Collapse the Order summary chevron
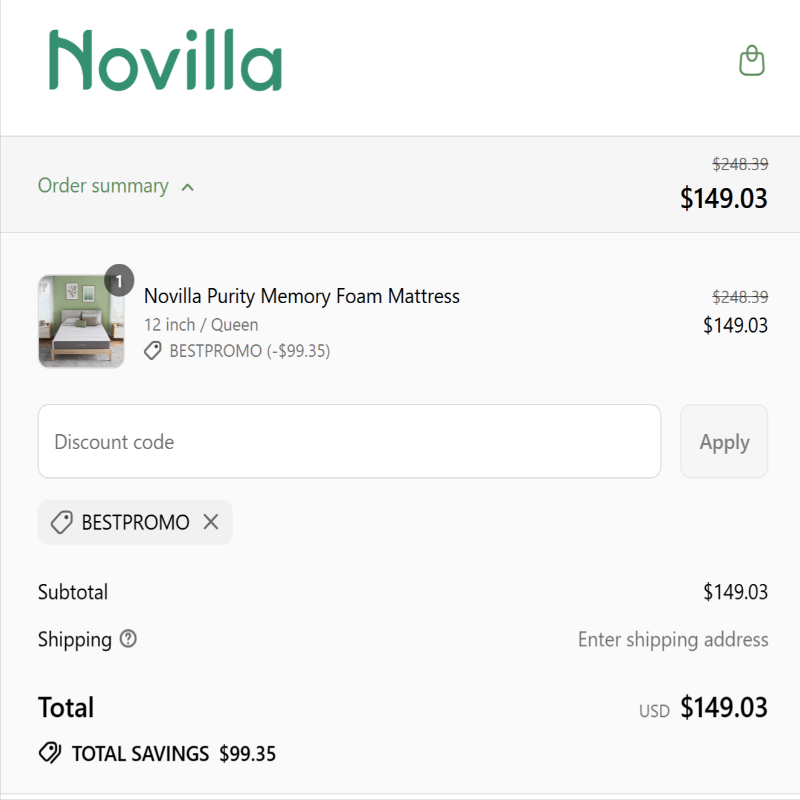Viewport: 800px width, 800px height. tap(188, 187)
